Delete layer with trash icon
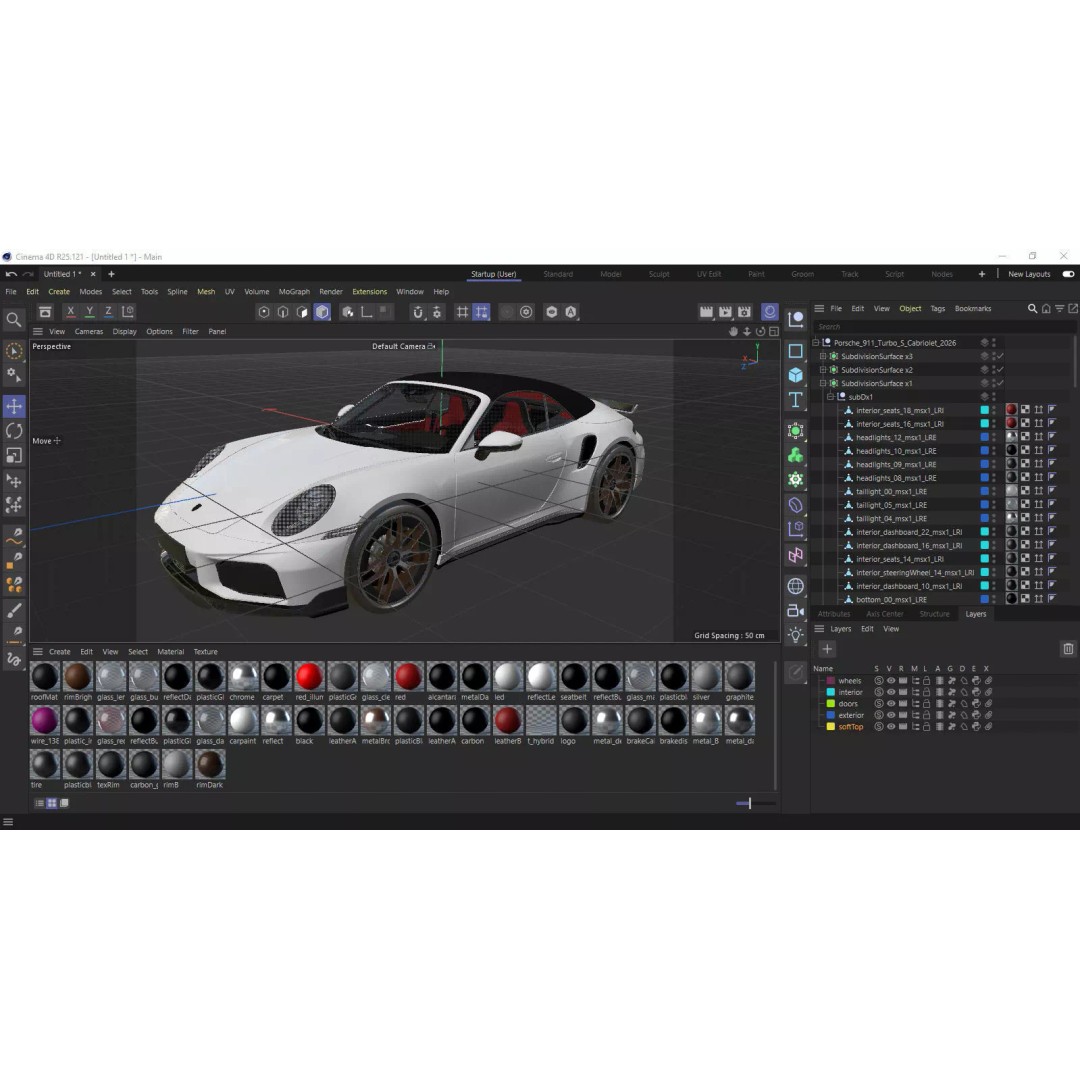This screenshot has height=1080, width=1080. 1068,649
